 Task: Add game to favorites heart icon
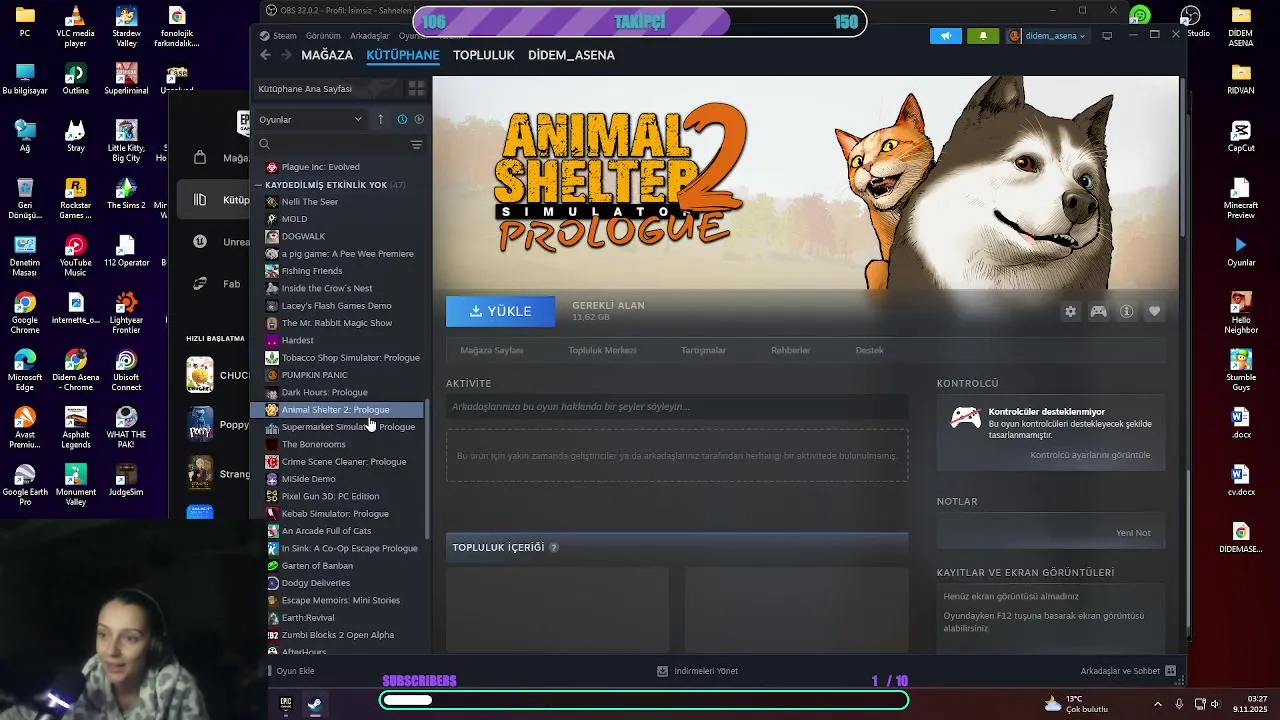(x=1154, y=312)
